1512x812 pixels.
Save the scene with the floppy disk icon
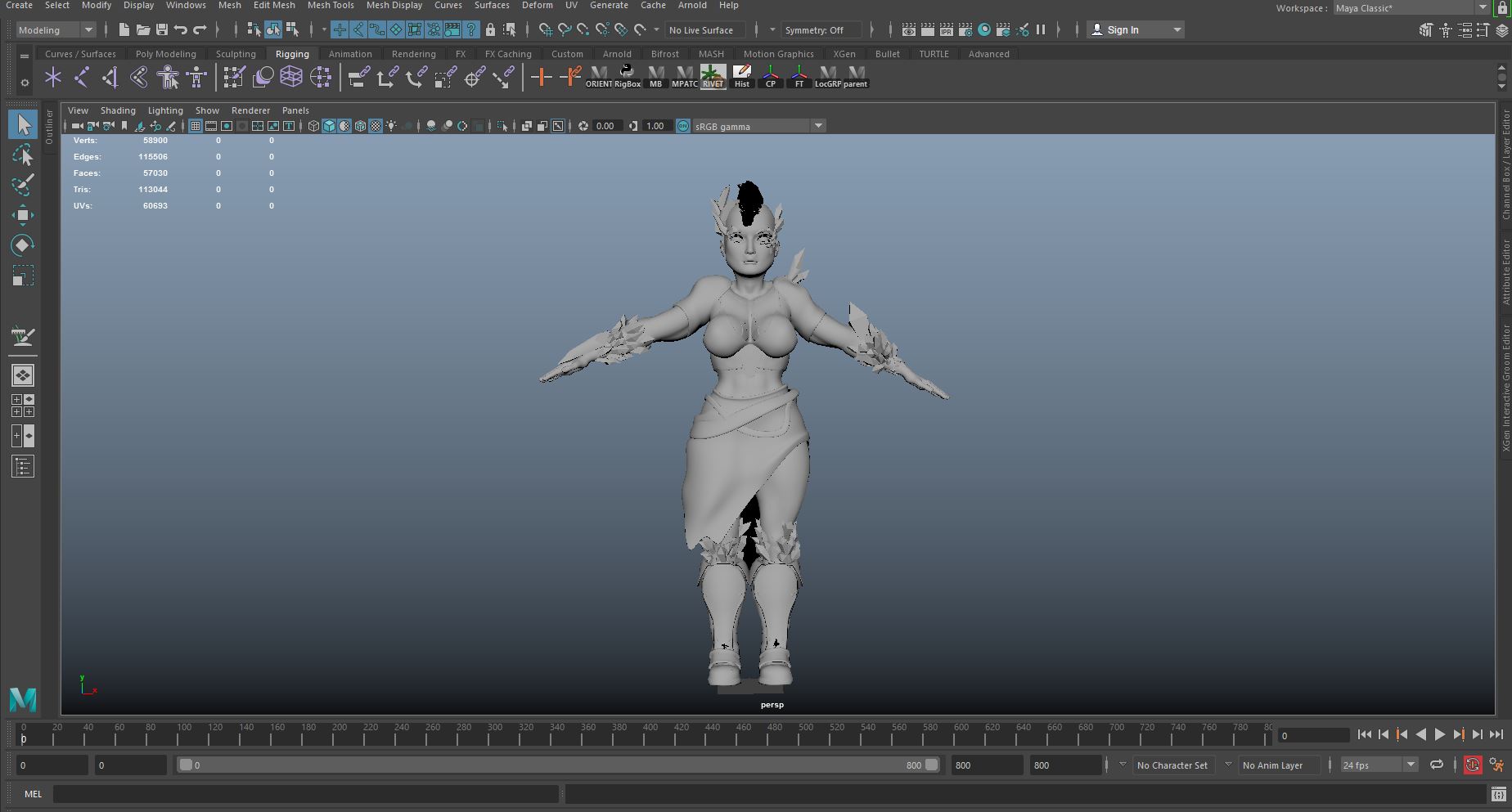pyautogui.click(x=161, y=29)
